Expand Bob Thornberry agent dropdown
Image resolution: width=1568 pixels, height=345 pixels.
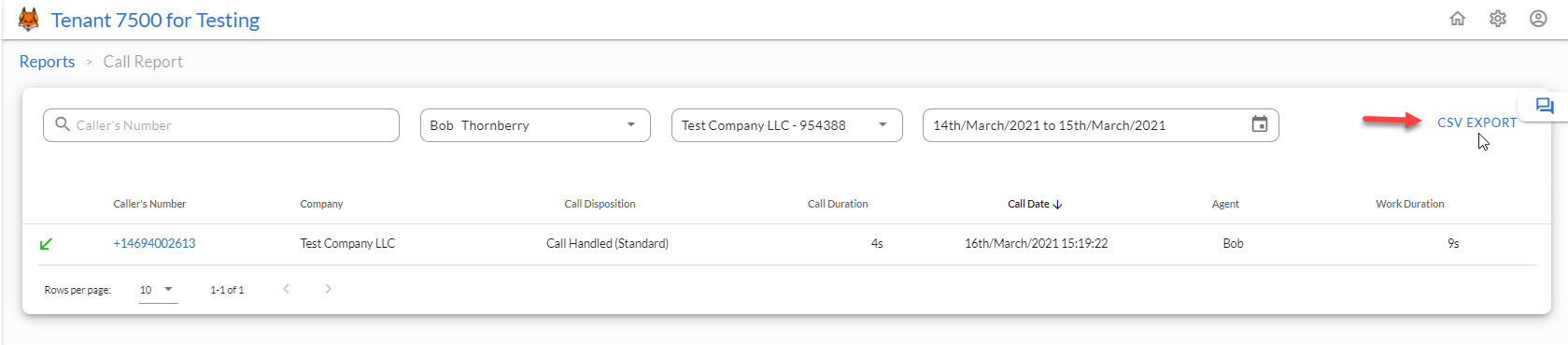point(535,125)
